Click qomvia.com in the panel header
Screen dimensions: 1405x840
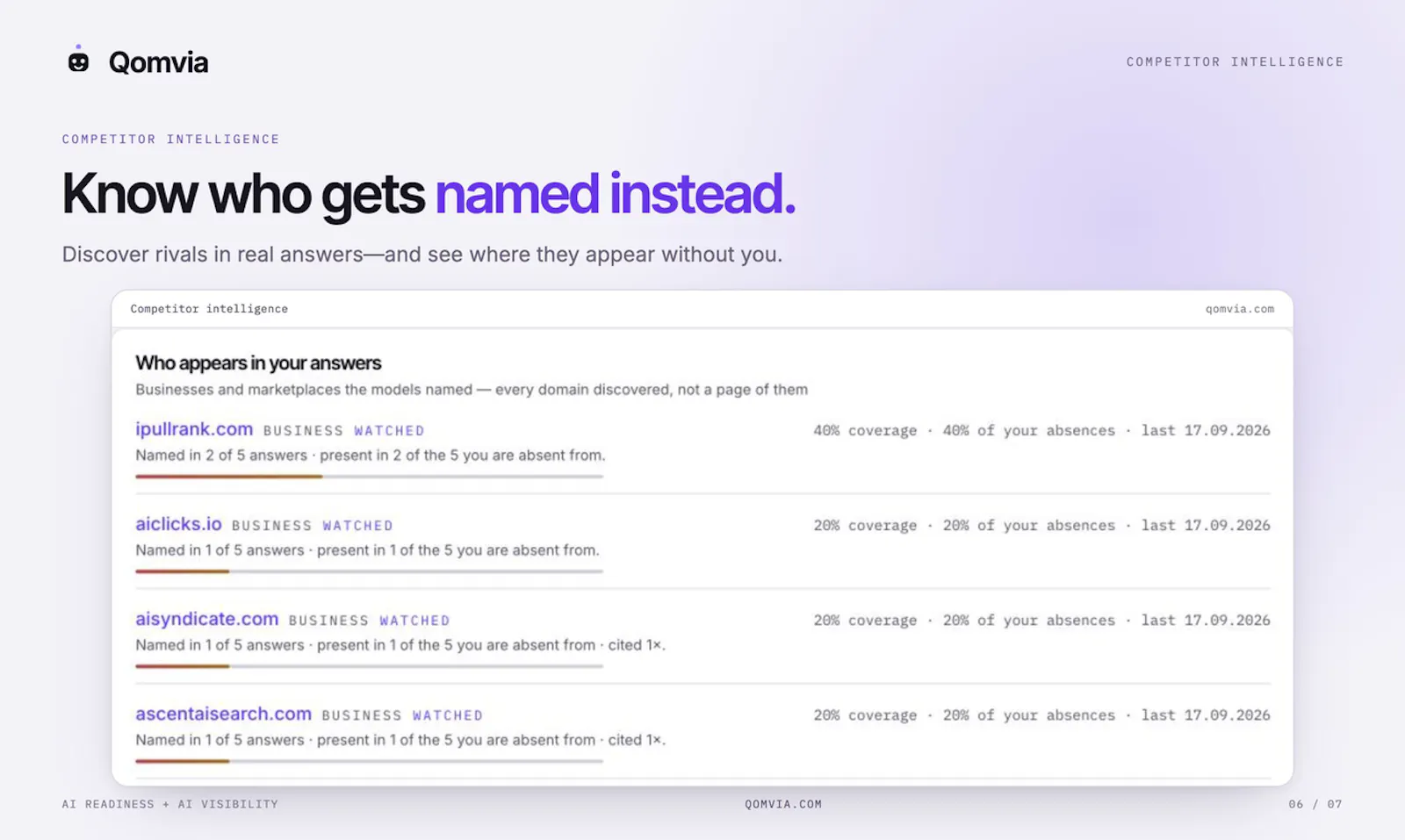[1239, 309]
